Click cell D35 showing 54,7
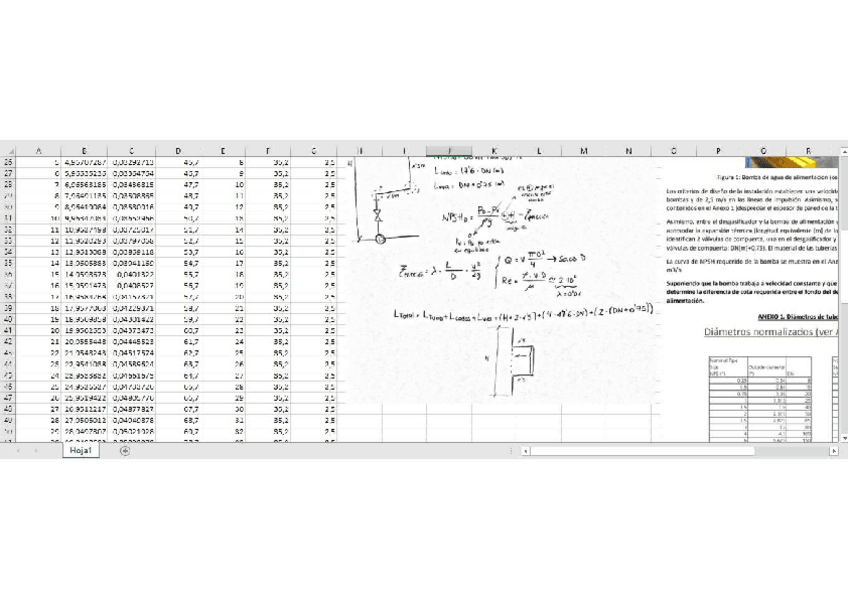The width and height of the screenshot is (848, 599). click(178, 263)
